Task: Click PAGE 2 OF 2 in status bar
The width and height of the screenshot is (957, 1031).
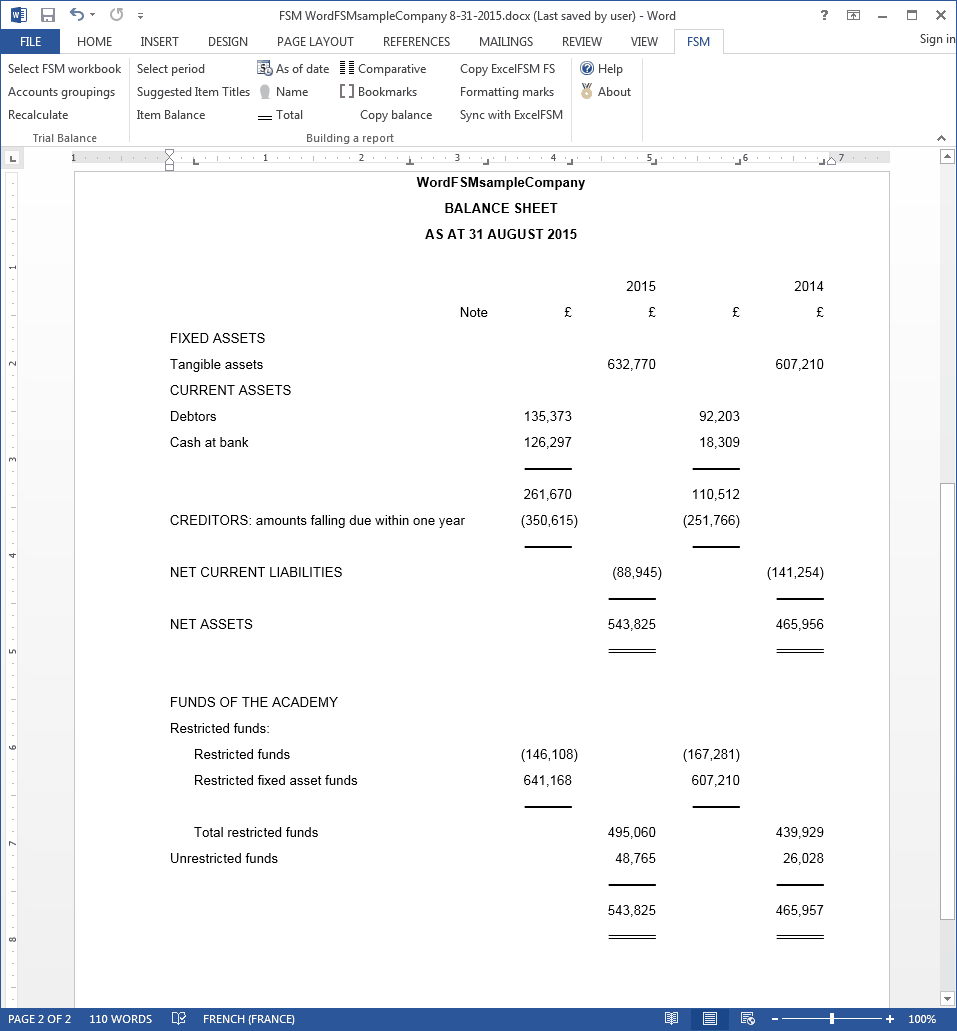Action: (x=39, y=1019)
